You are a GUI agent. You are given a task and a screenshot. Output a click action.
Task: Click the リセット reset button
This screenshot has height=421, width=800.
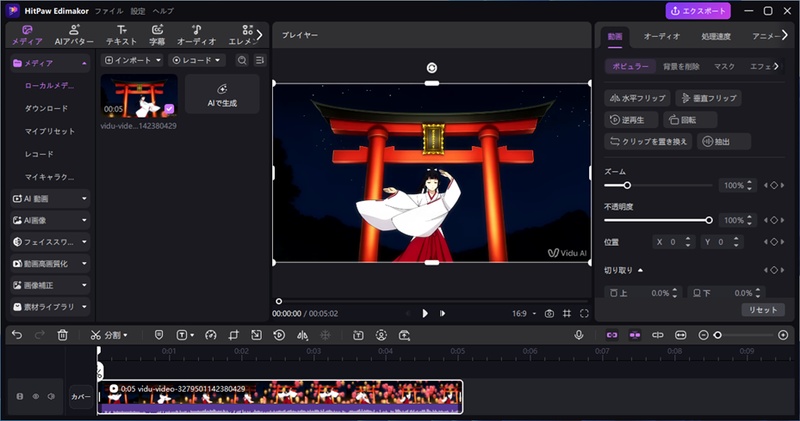click(763, 310)
